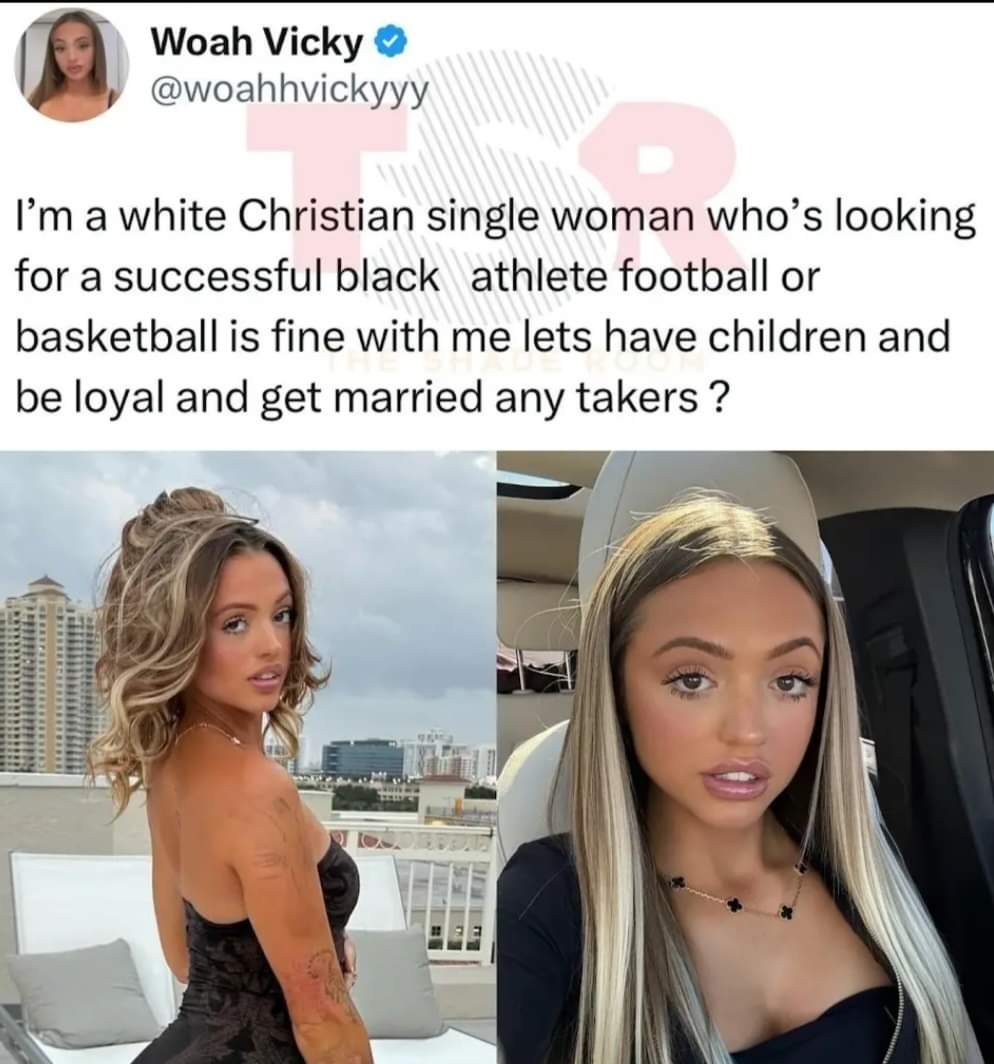Select the line starting with basketball is fine
Viewport: 994px width, 1064px height.
point(482,337)
